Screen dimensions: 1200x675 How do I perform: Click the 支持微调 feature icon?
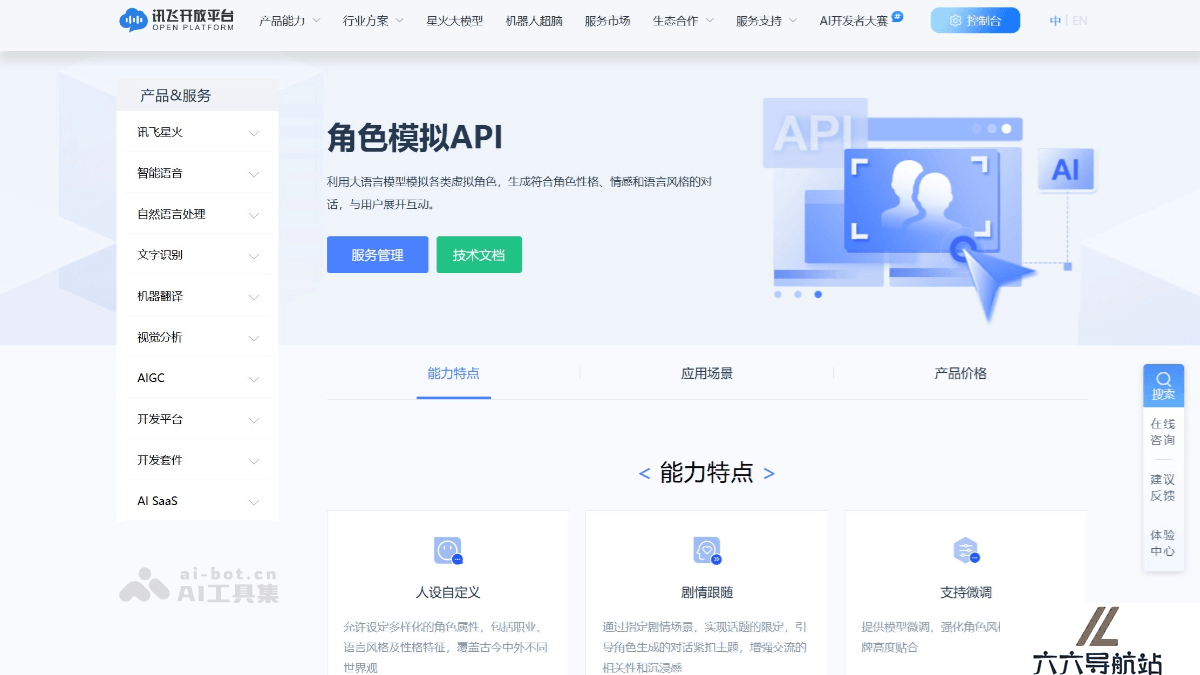click(x=966, y=550)
